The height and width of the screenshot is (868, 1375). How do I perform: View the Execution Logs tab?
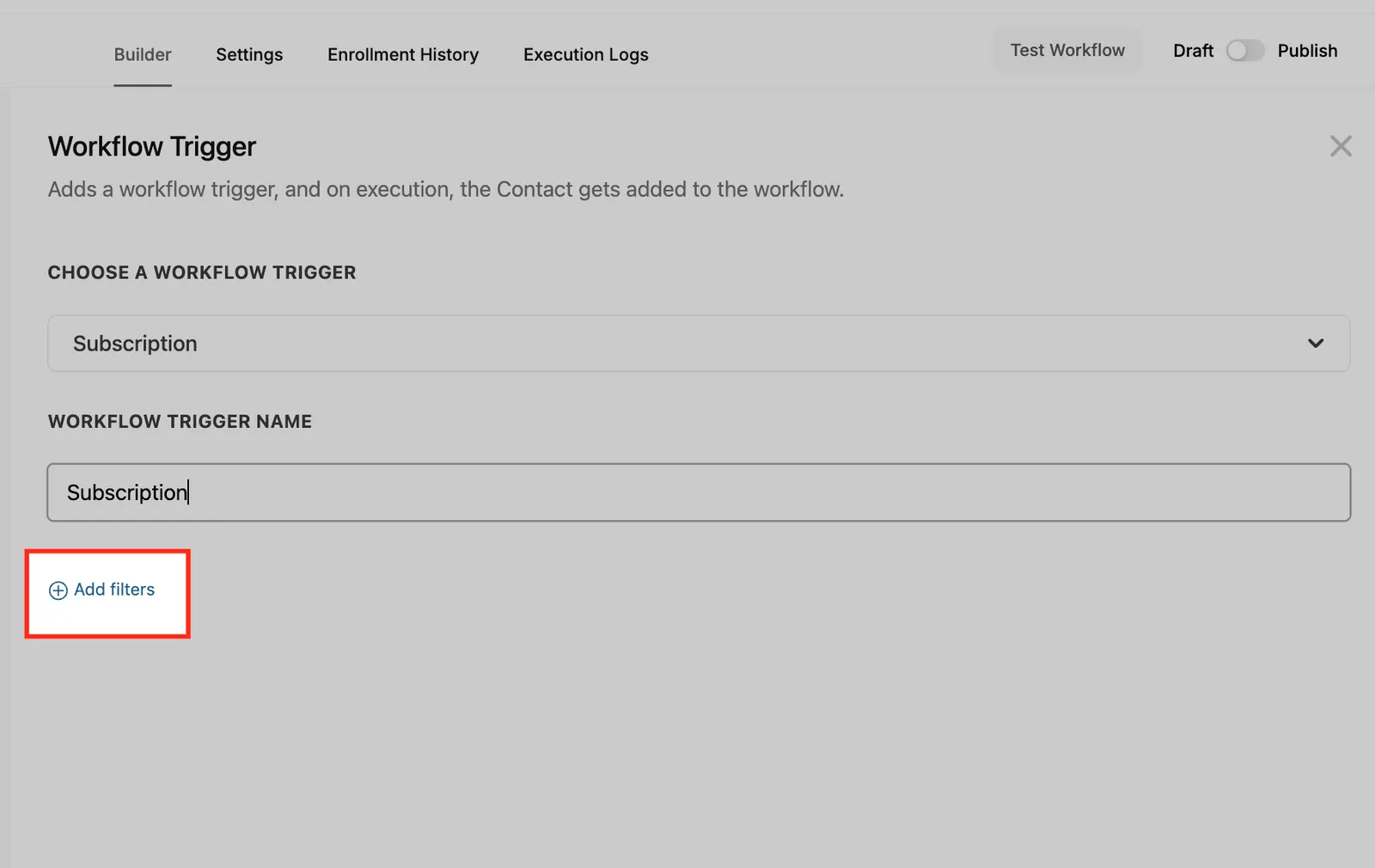(x=586, y=54)
